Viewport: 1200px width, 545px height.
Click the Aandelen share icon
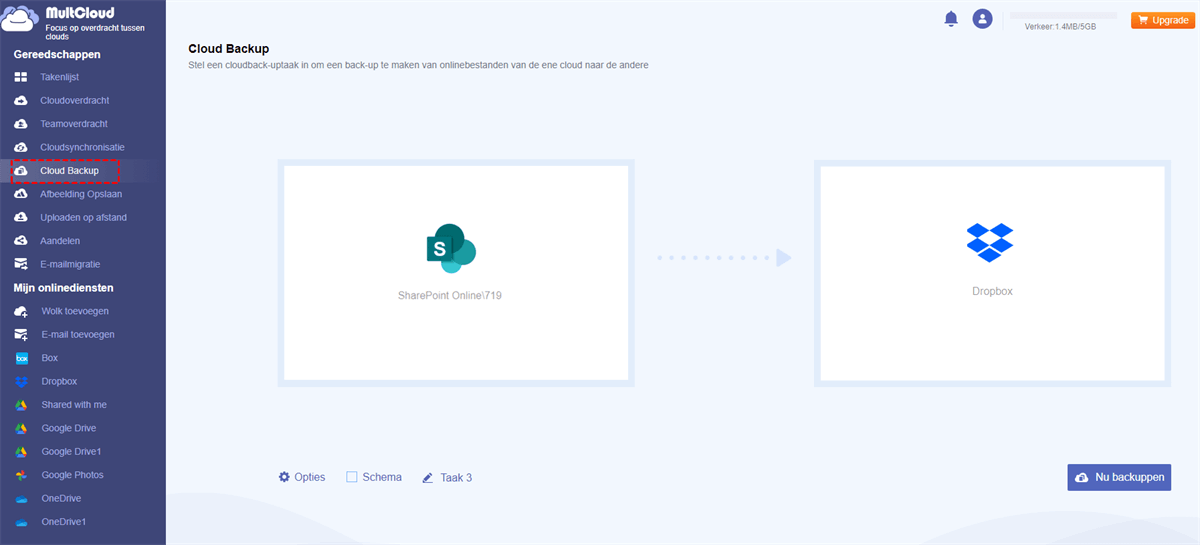pyautogui.click(x=21, y=241)
